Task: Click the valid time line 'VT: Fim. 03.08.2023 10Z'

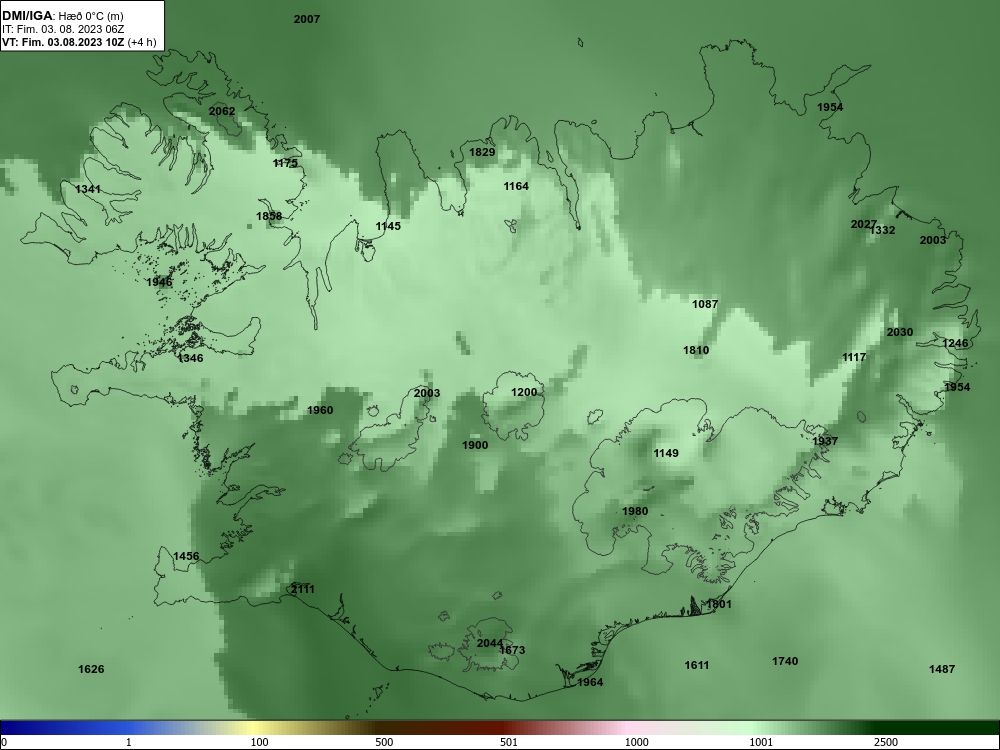Action: 62,43
